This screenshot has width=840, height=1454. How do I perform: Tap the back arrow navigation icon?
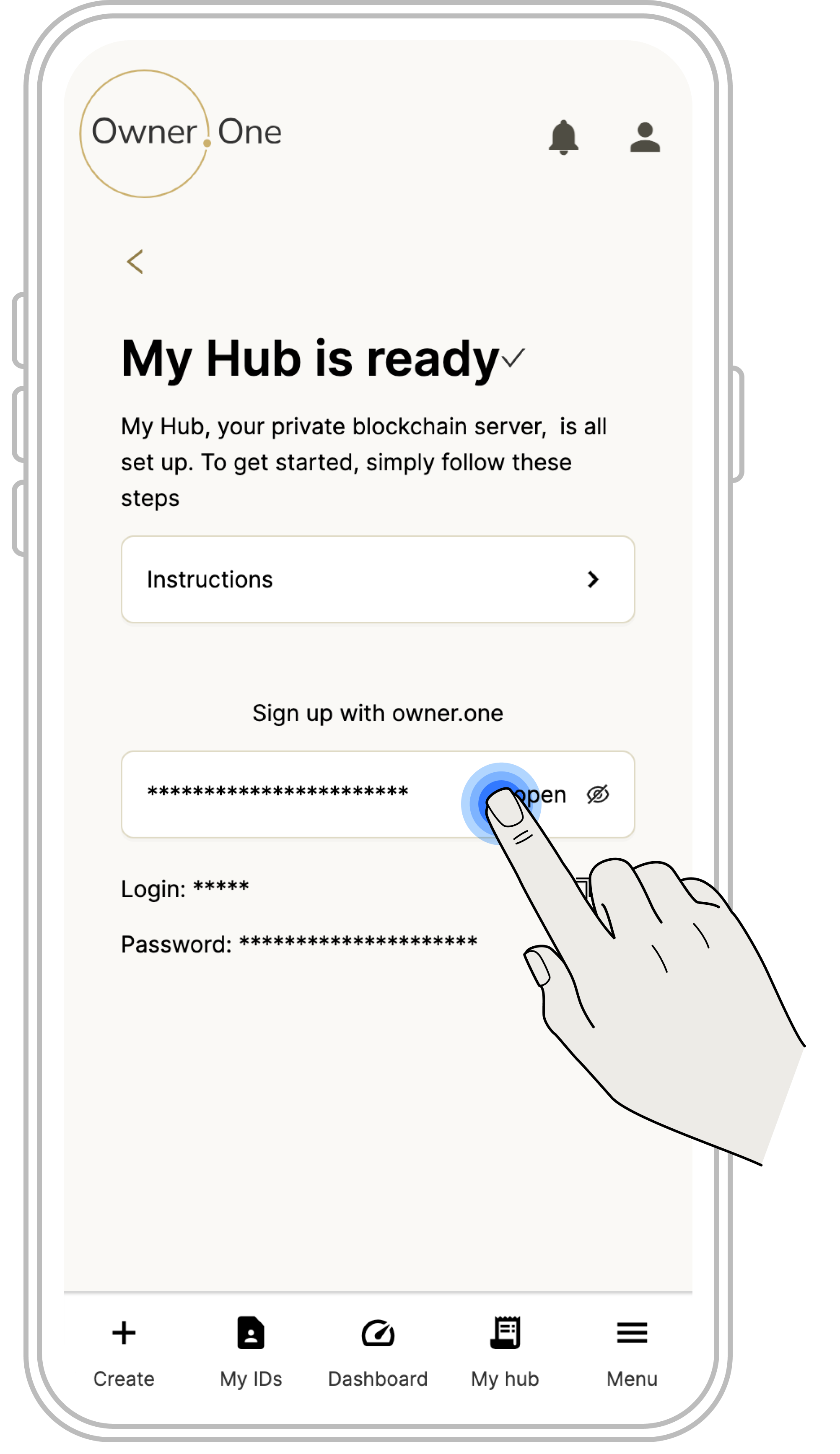(136, 261)
